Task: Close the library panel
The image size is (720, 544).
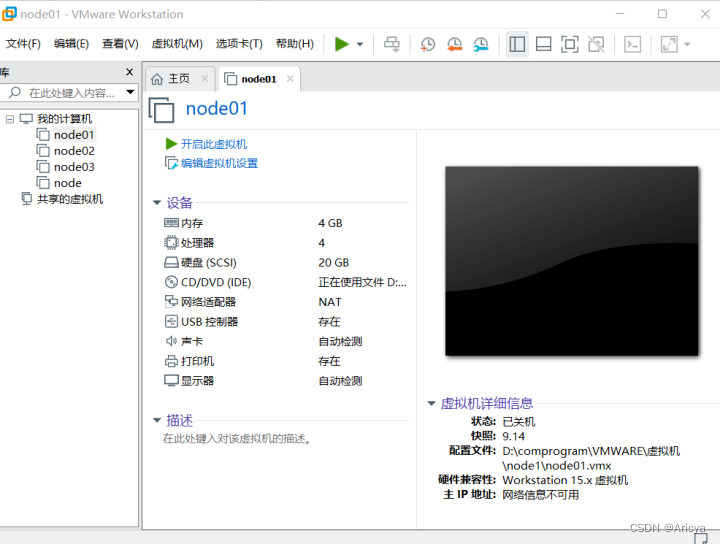Action: click(129, 72)
